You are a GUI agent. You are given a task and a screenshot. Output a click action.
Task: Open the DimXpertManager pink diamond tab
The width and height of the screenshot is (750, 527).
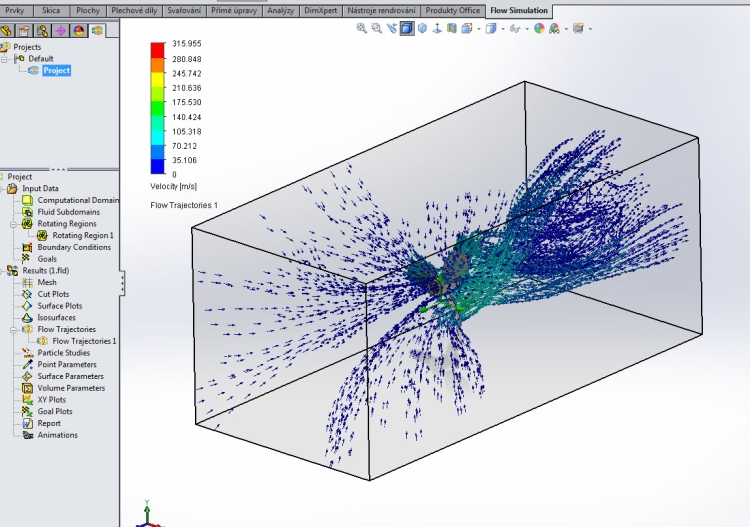coord(61,31)
